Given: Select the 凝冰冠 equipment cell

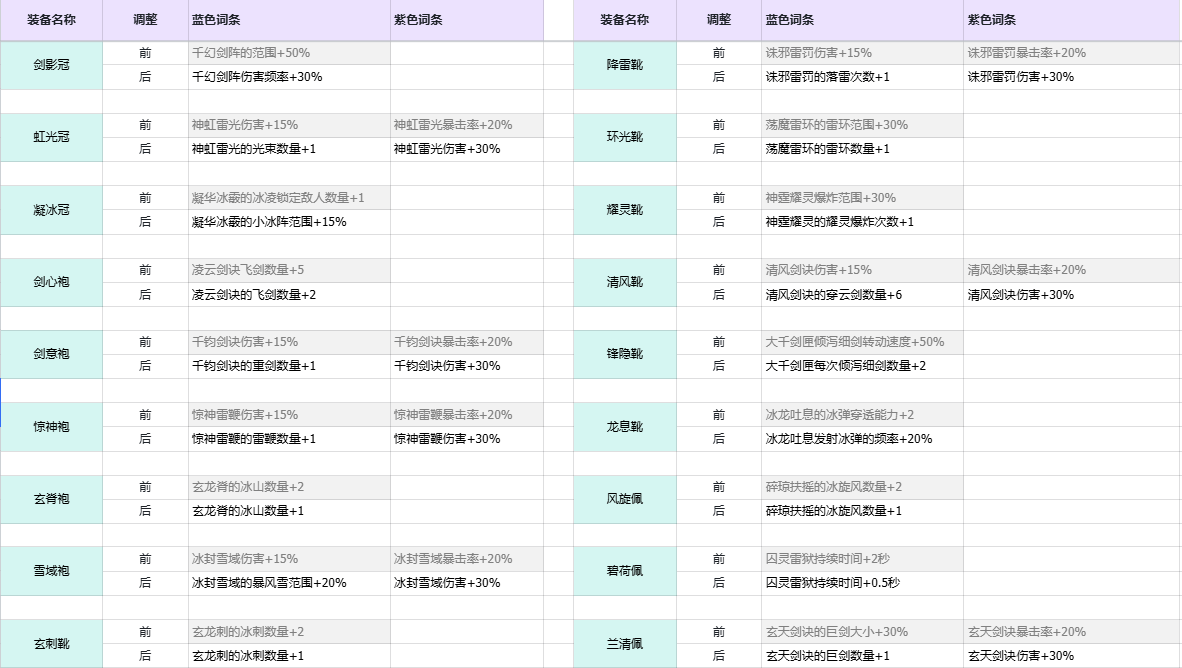Looking at the screenshot, I should pos(51,210).
